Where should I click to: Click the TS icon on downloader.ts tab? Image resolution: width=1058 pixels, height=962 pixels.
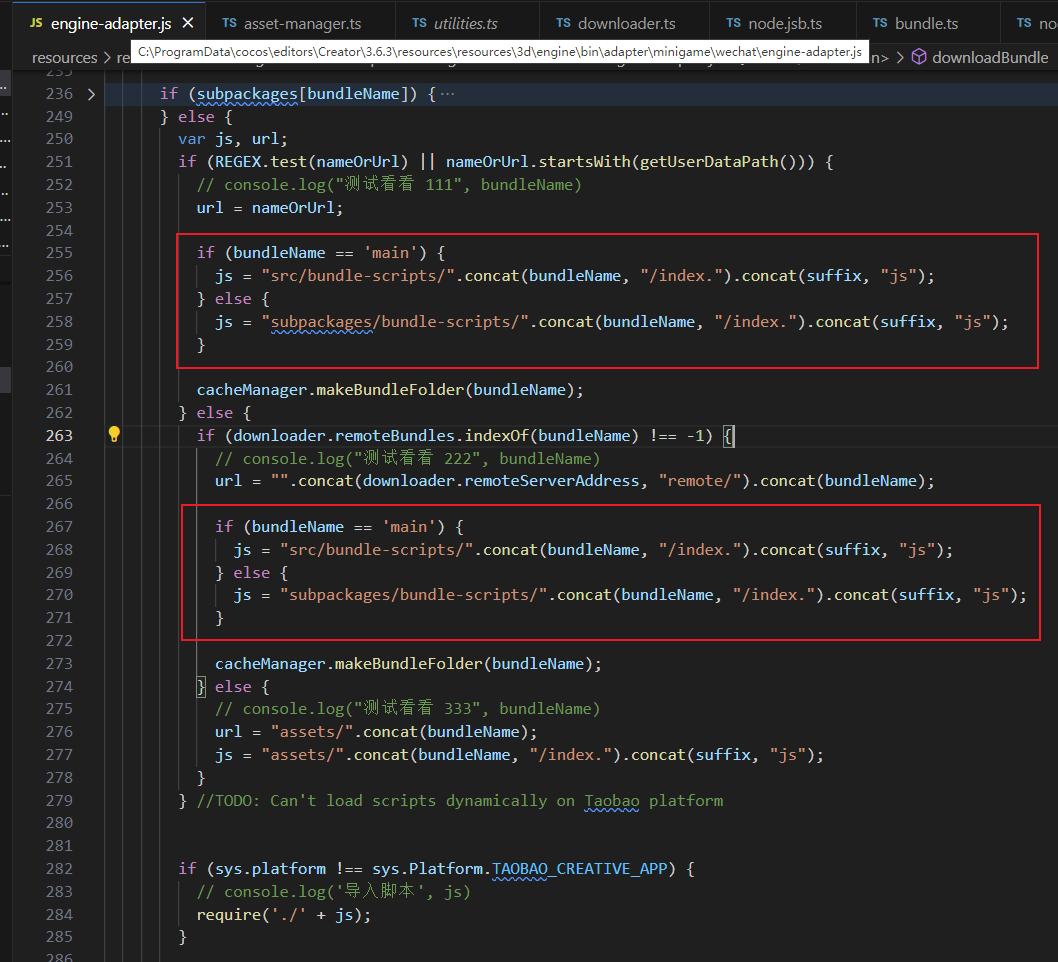[563, 23]
